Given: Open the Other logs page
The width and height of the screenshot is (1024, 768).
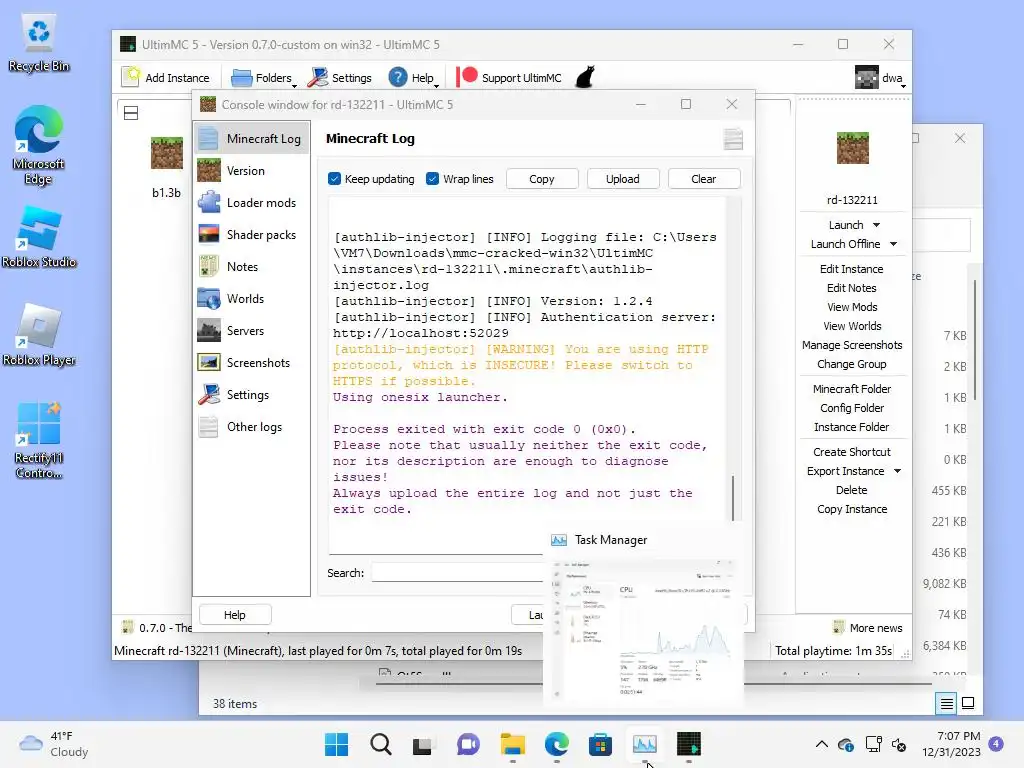Looking at the screenshot, I should click(252, 426).
